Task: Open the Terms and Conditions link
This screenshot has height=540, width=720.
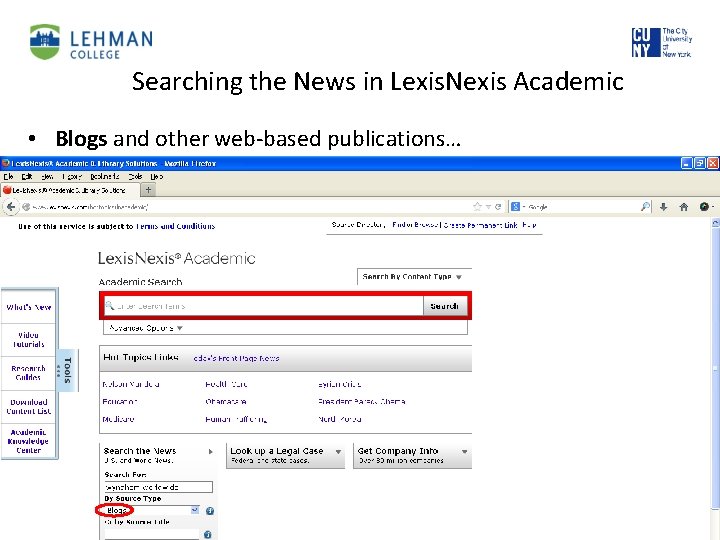Action: tap(175, 226)
